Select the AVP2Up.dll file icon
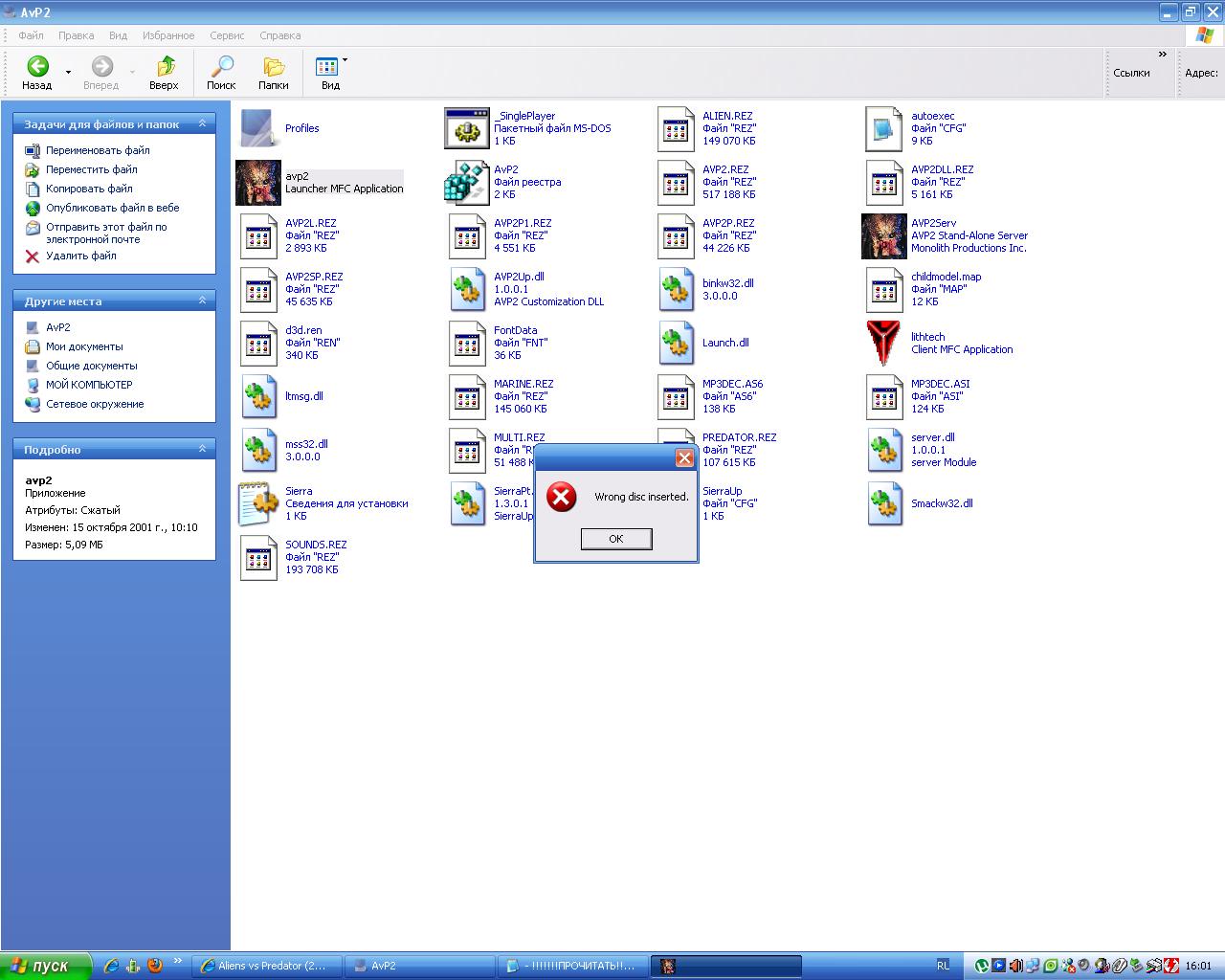1225x980 pixels. (x=467, y=289)
